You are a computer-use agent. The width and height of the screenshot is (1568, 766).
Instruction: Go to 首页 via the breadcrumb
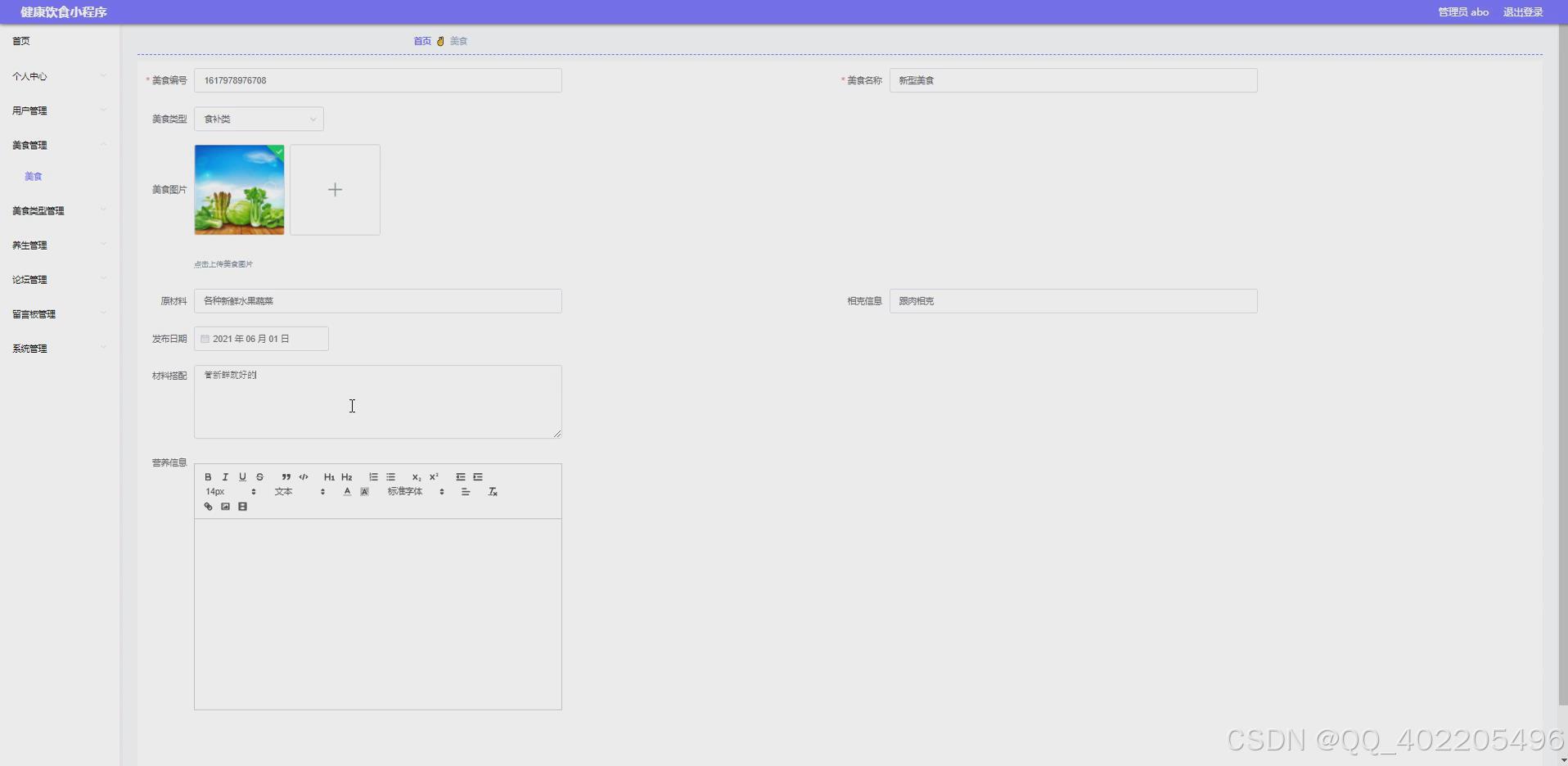pyautogui.click(x=422, y=40)
